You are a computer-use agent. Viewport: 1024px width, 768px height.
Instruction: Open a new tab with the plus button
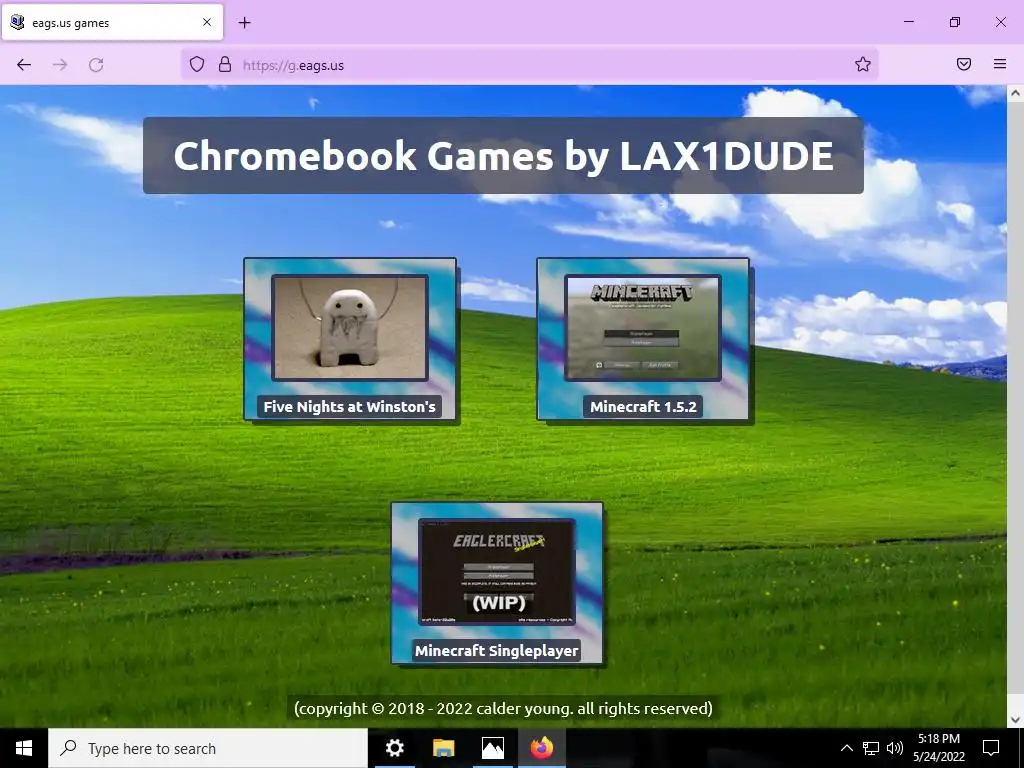coord(245,23)
